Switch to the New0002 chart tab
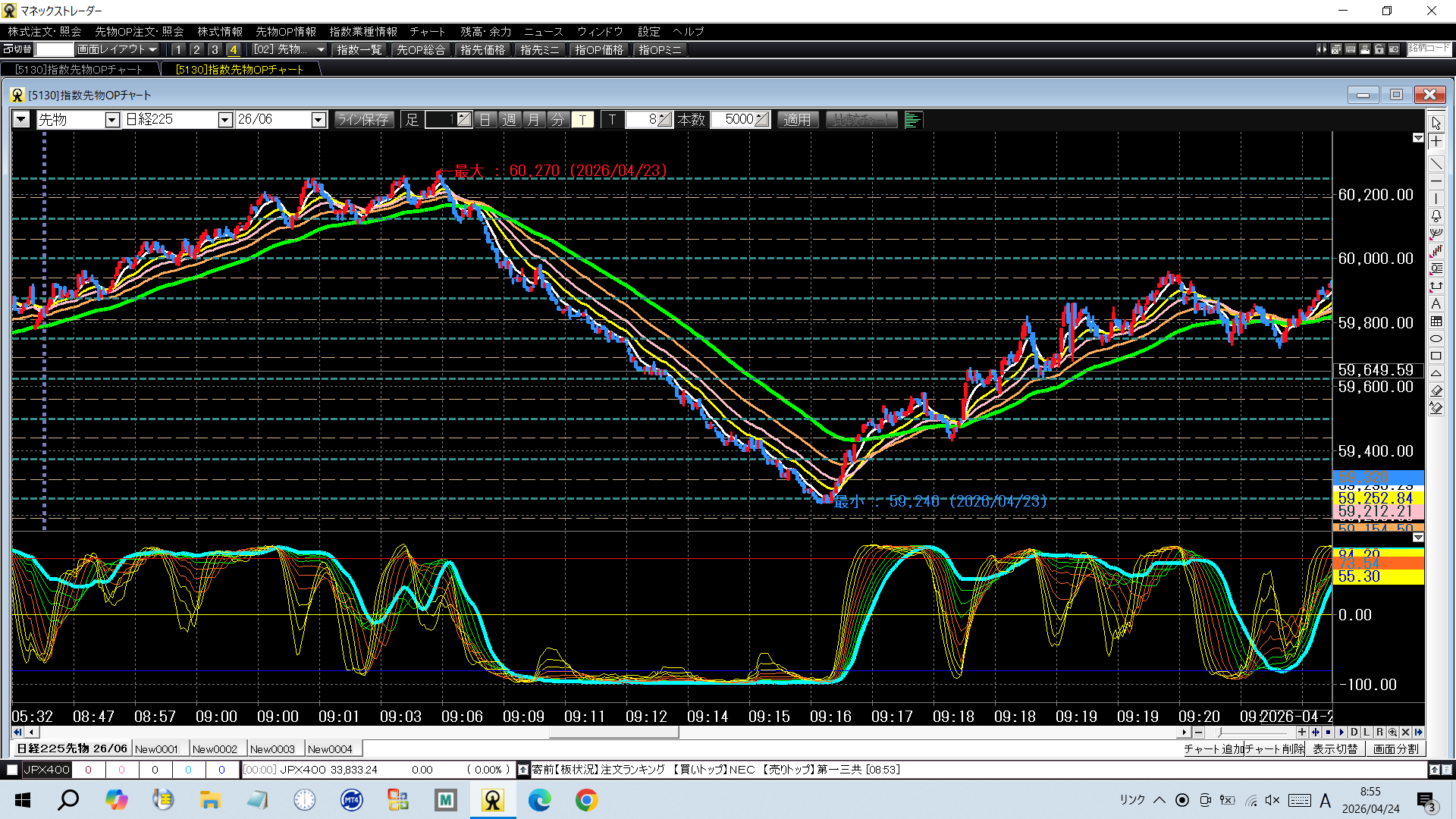The width and height of the screenshot is (1456, 819). (215, 748)
